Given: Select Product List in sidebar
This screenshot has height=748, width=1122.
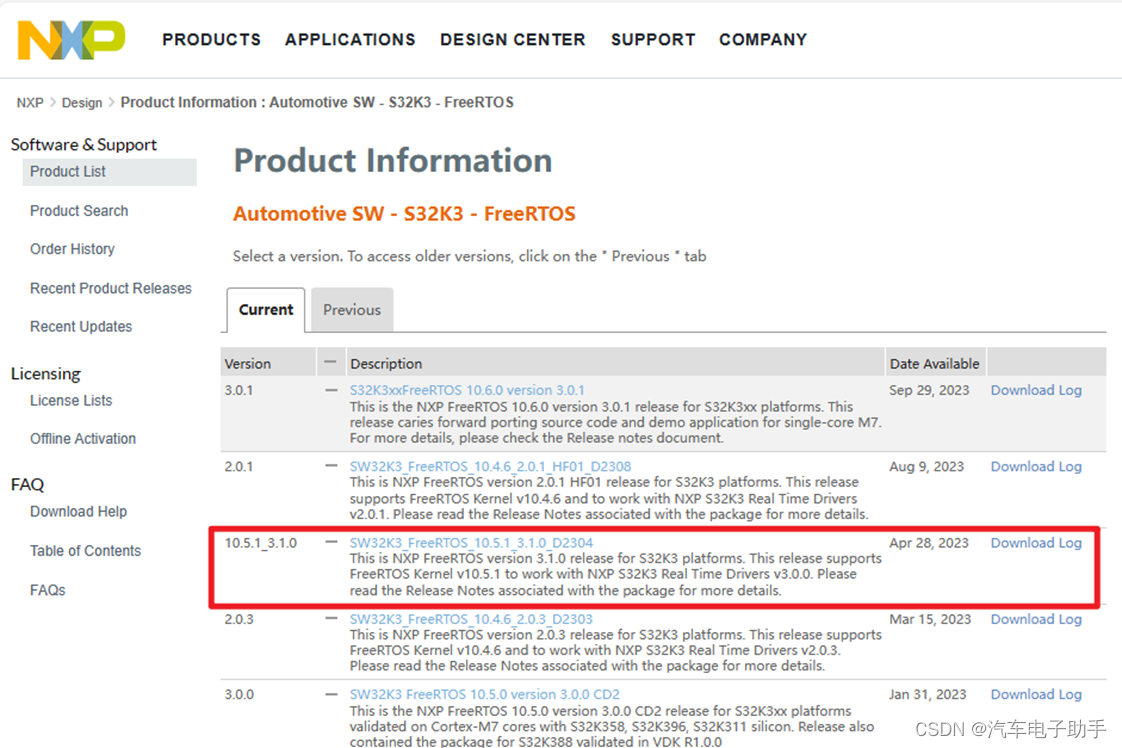Looking at the screenshot, I should [x=109, y=172].
